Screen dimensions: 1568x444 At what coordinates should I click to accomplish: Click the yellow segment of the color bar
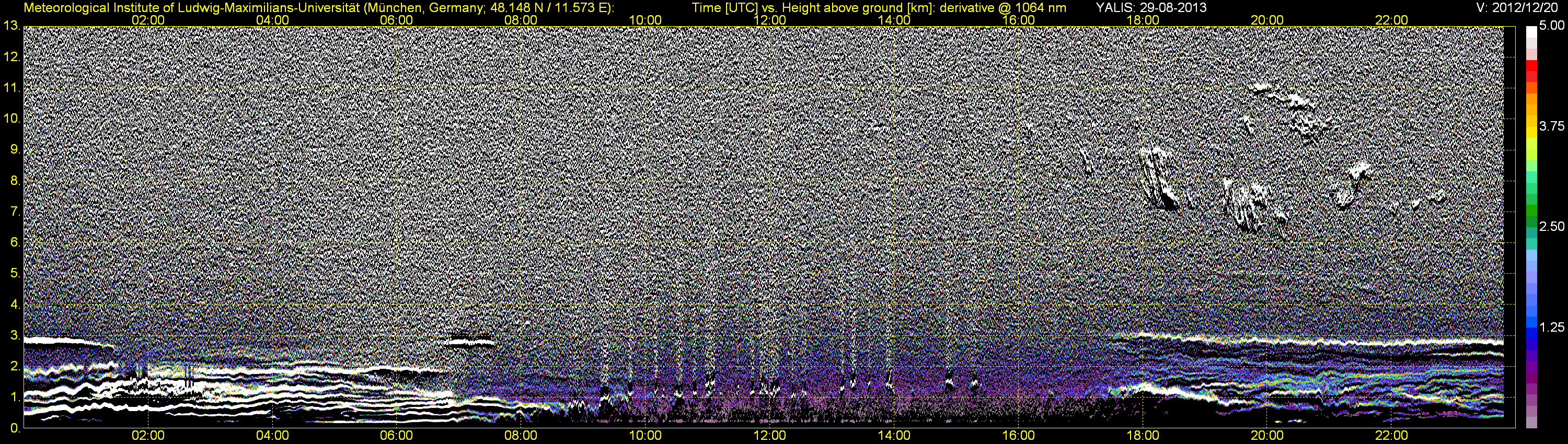click(x=1531, y=134)
